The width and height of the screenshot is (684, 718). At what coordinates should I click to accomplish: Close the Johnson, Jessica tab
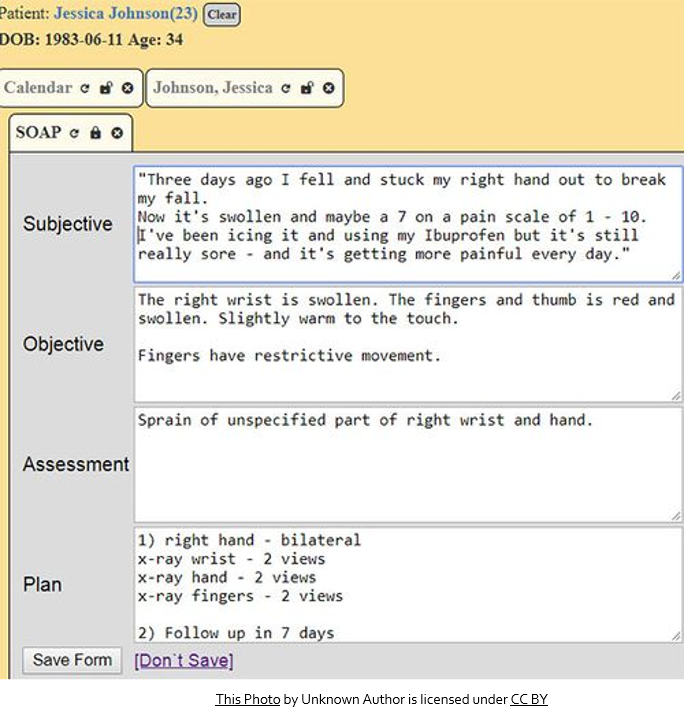(327, 88)
